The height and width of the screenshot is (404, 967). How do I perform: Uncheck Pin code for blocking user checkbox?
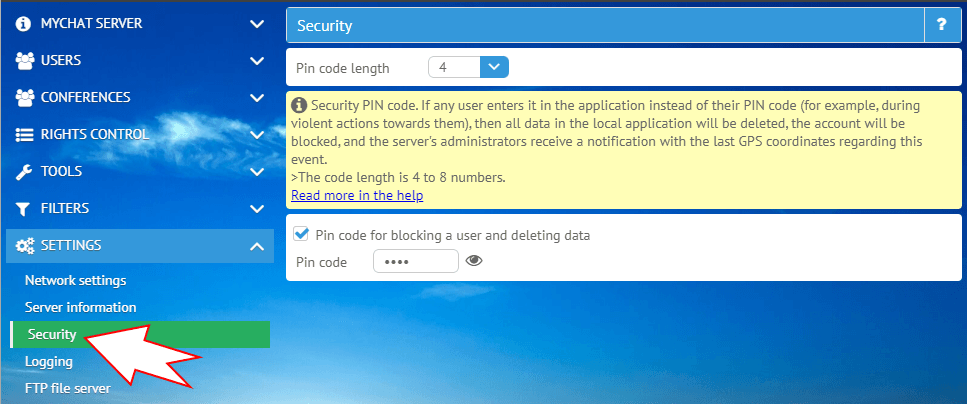(x=300, y=235)
